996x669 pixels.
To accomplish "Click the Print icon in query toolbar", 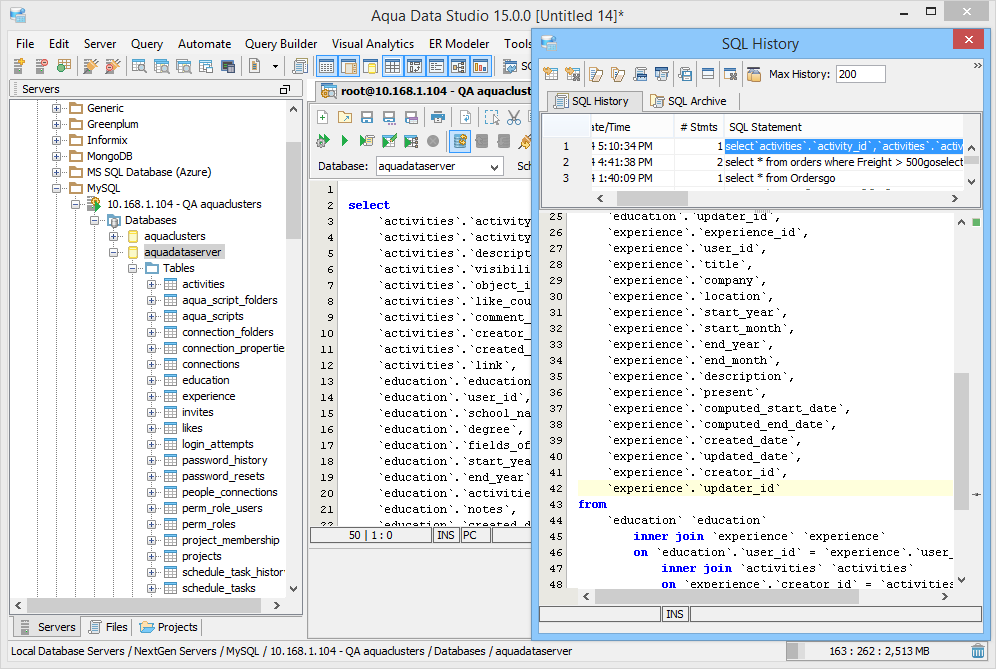I will (438, 117).
